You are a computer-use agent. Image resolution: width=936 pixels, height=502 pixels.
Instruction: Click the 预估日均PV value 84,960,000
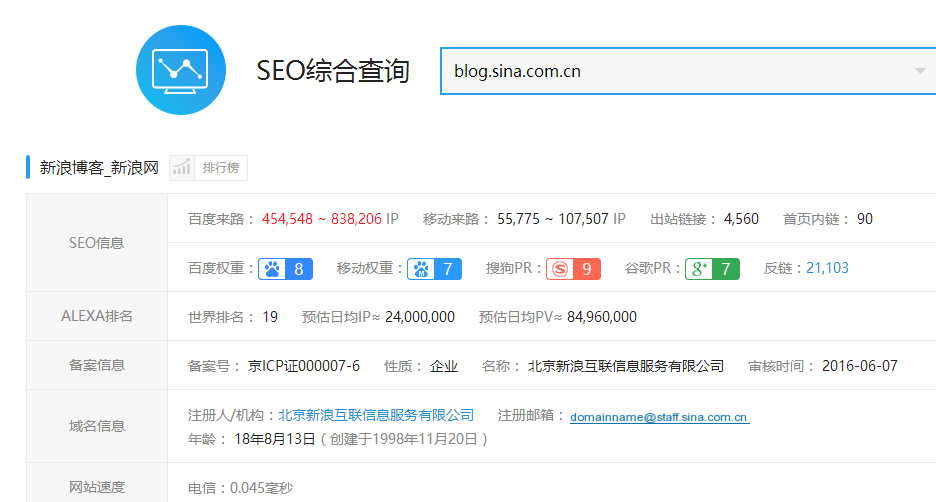[602, 317]
